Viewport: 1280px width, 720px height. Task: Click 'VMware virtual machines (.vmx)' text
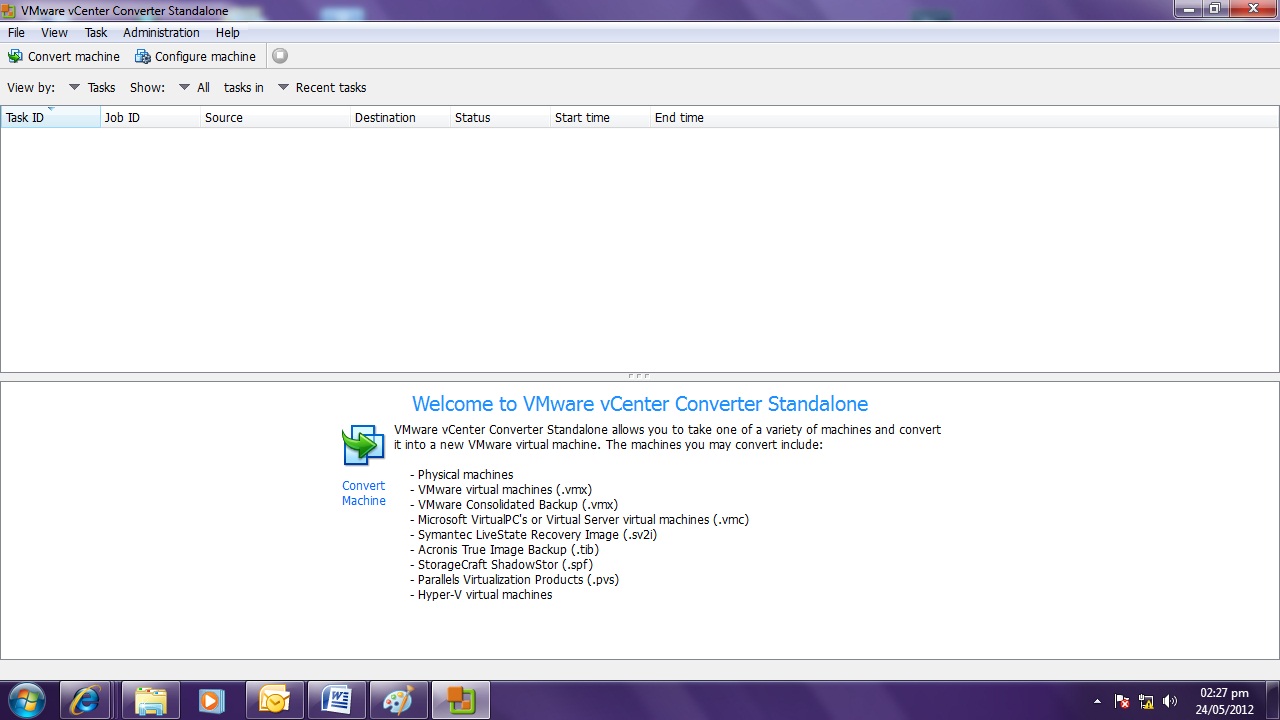(x=505, y=490)
